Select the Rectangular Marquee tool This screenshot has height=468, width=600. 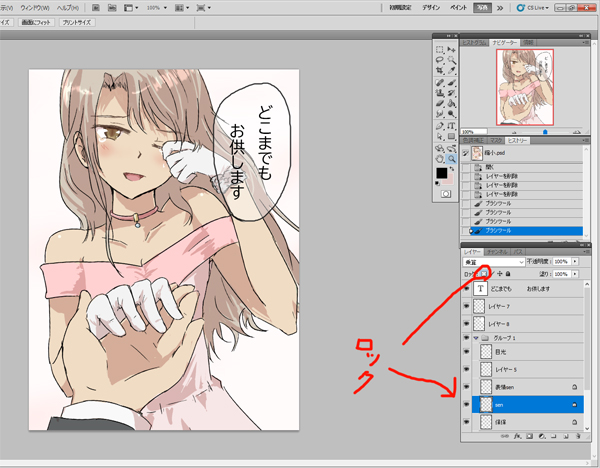[x=440, y=50]
